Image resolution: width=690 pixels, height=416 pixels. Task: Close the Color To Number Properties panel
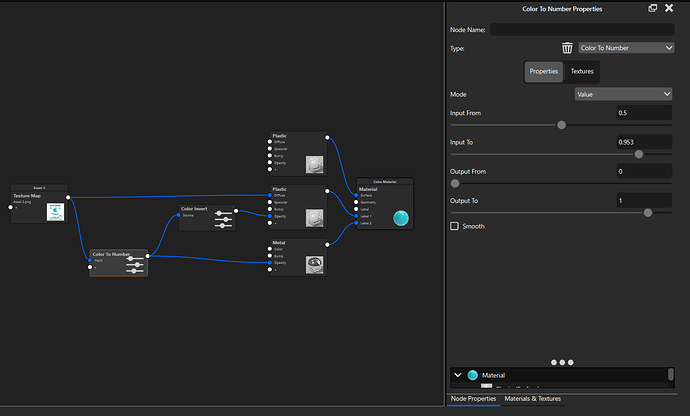click(669, 8)
